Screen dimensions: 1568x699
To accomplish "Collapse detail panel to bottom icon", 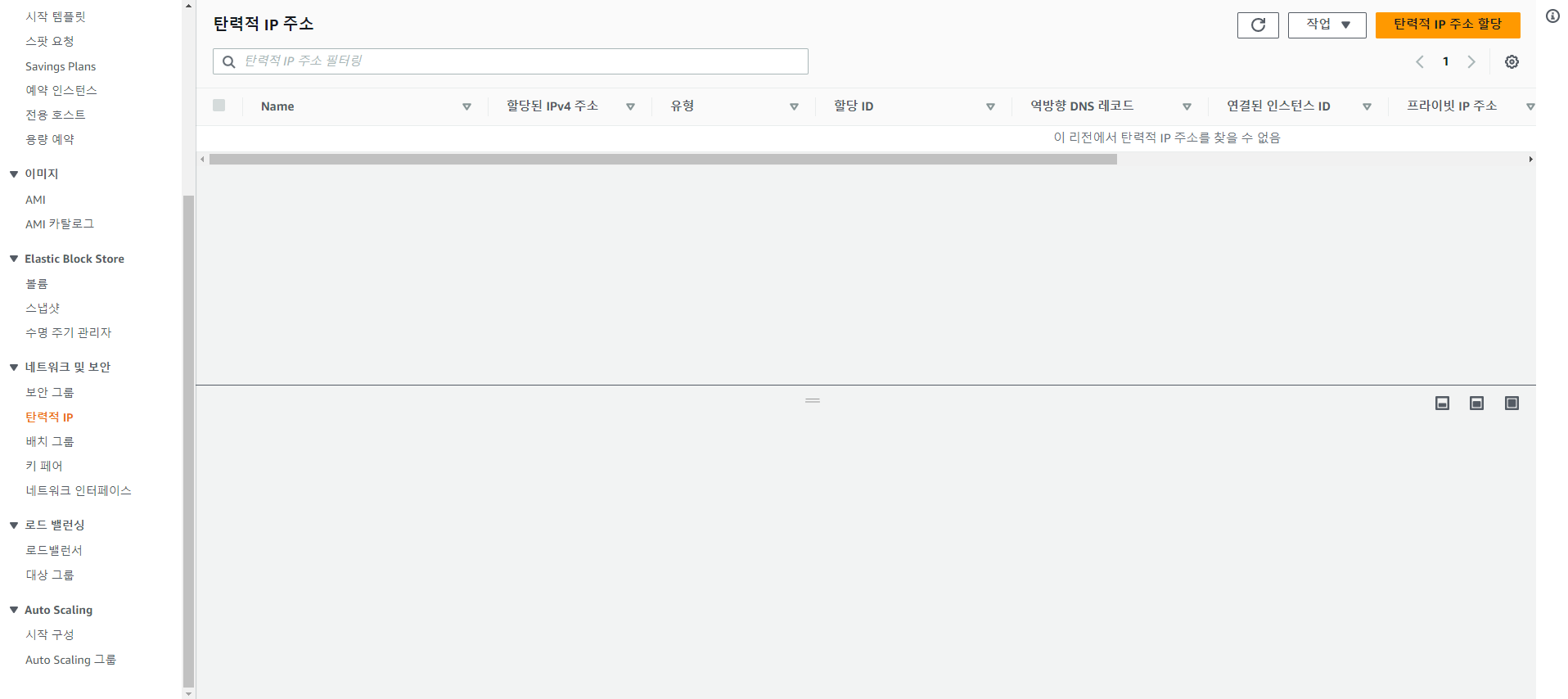I will pyautogui.click(x=1443, y=403).
